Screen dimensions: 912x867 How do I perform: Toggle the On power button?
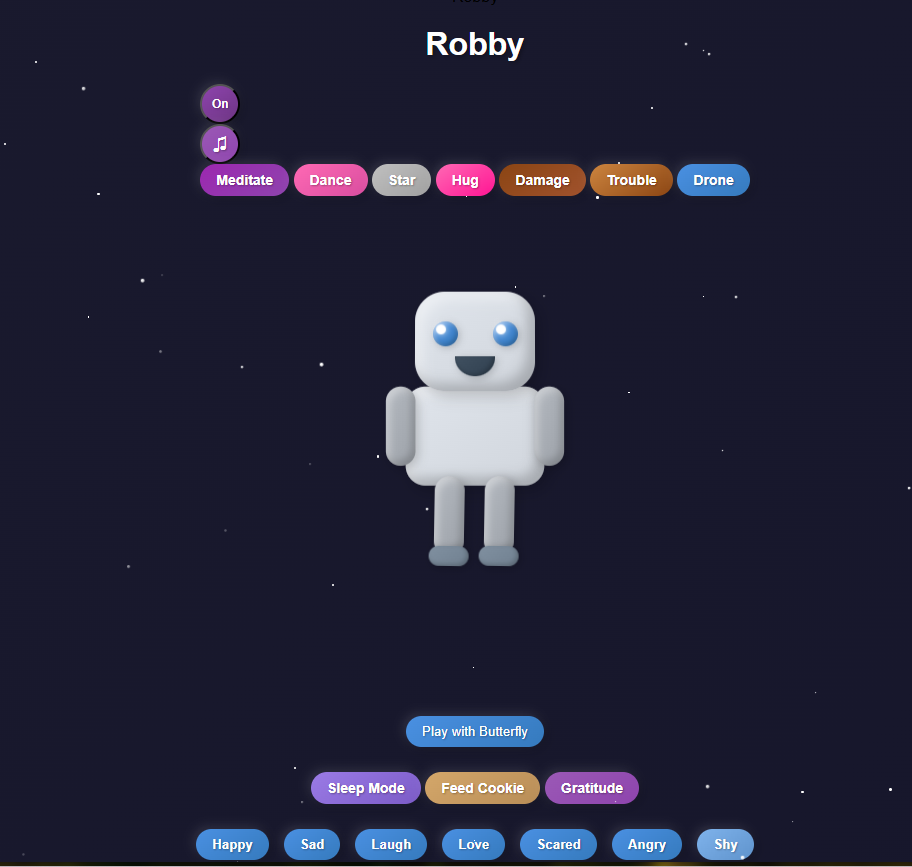[220, 104]
